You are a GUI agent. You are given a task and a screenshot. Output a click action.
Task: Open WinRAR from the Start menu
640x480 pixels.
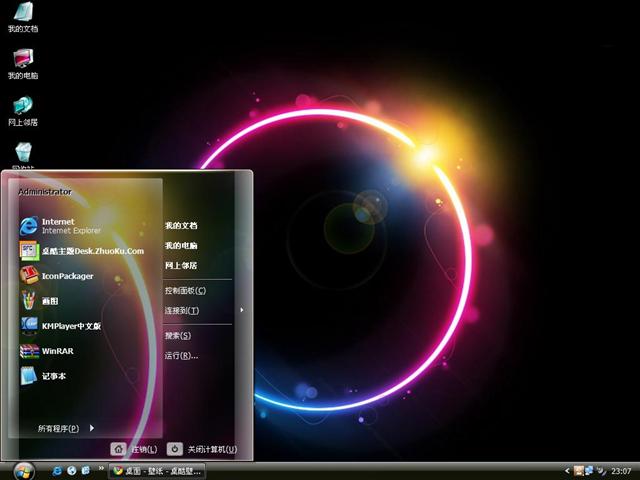[x=57, y=351]
